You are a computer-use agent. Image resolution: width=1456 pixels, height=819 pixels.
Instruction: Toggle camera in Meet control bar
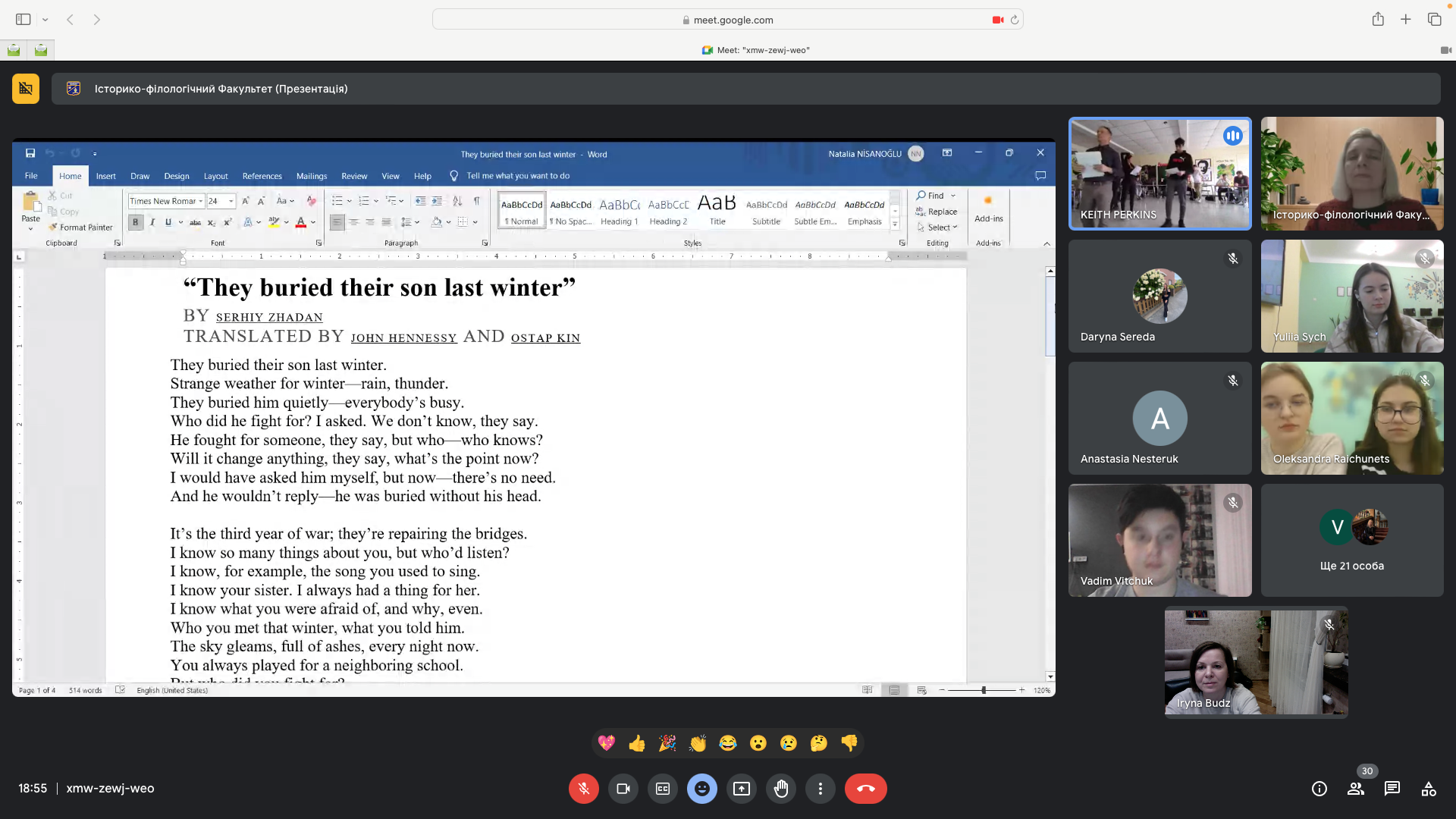click(x=623, y=789)
